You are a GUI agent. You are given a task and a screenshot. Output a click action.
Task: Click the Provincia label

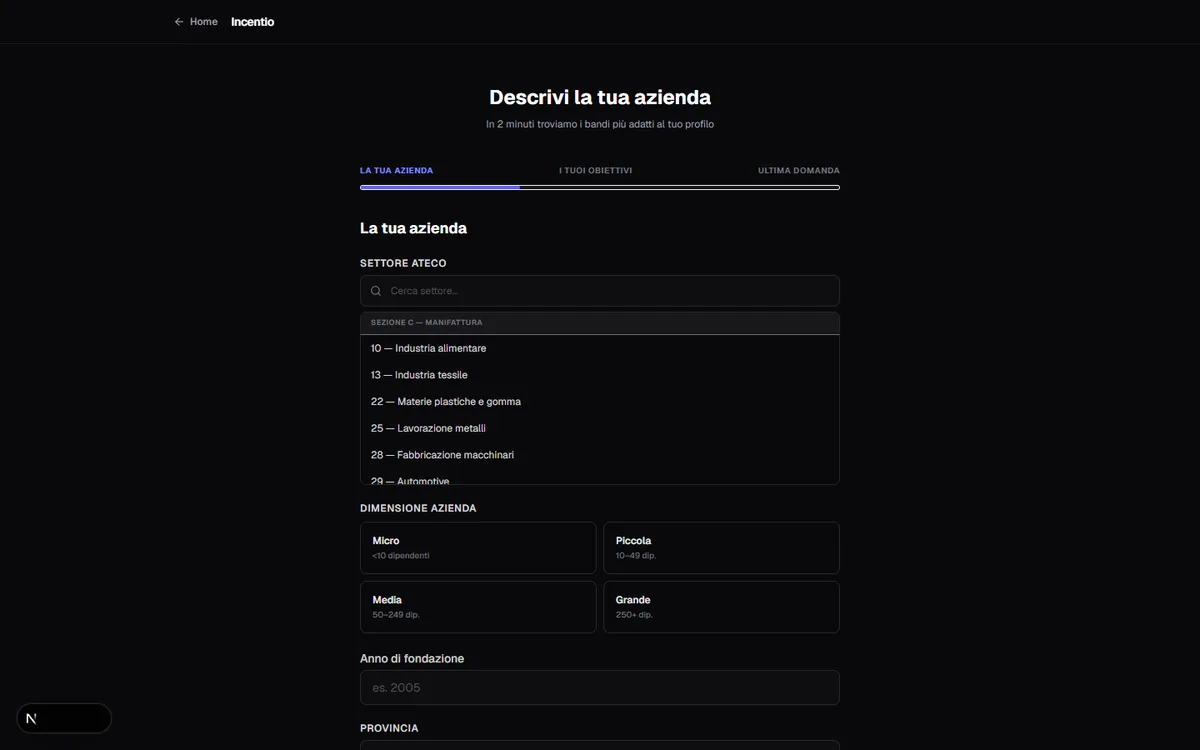[389, 728]
